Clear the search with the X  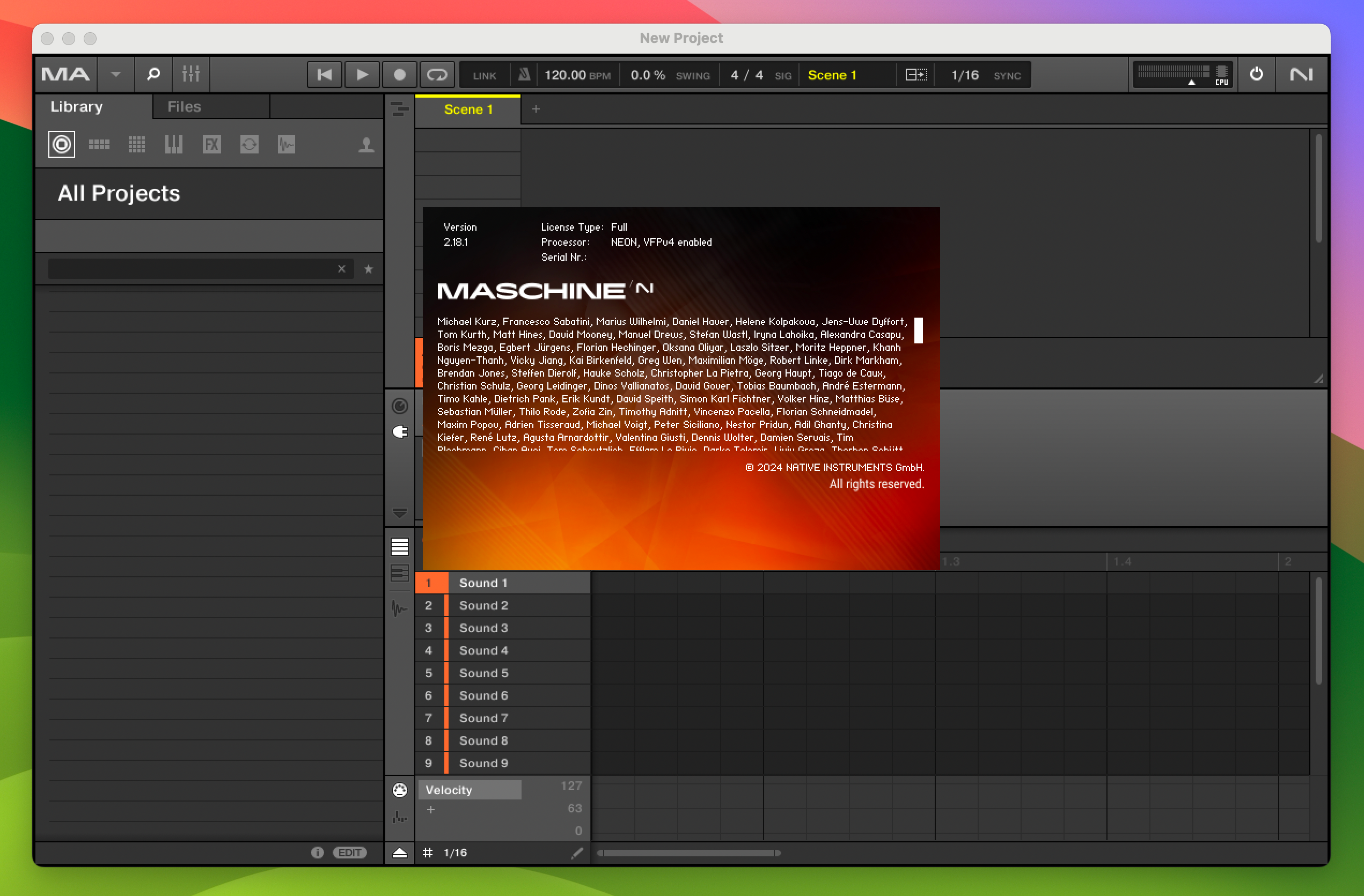342,269
